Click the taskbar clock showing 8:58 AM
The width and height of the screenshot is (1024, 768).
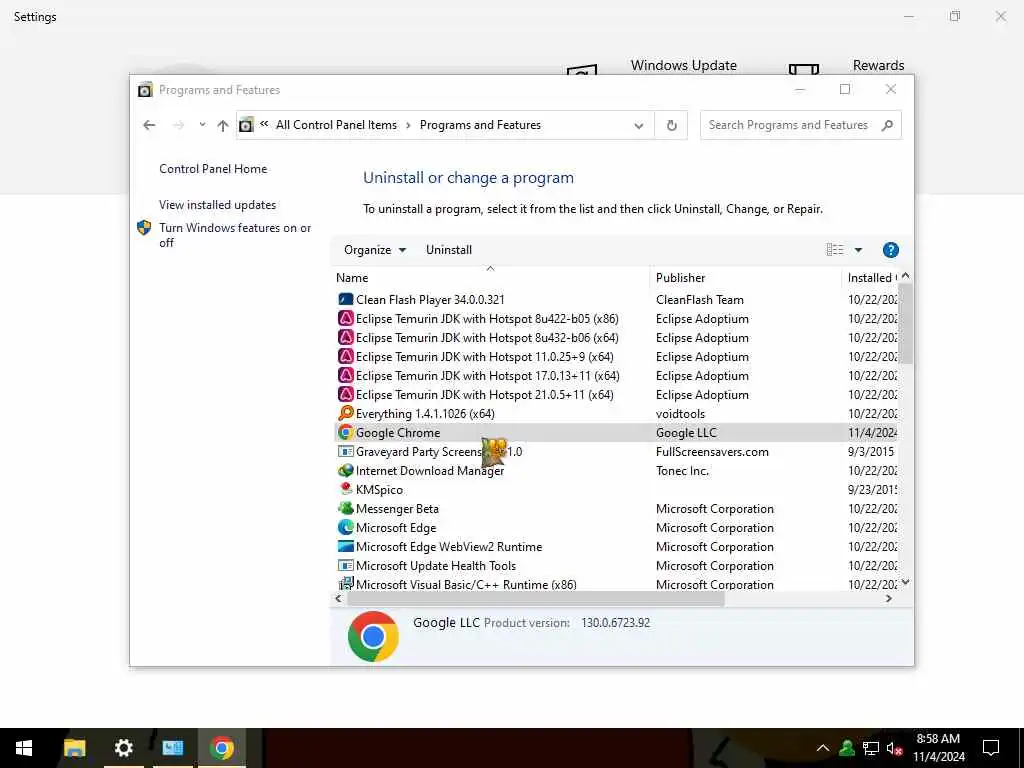[938, 748]
